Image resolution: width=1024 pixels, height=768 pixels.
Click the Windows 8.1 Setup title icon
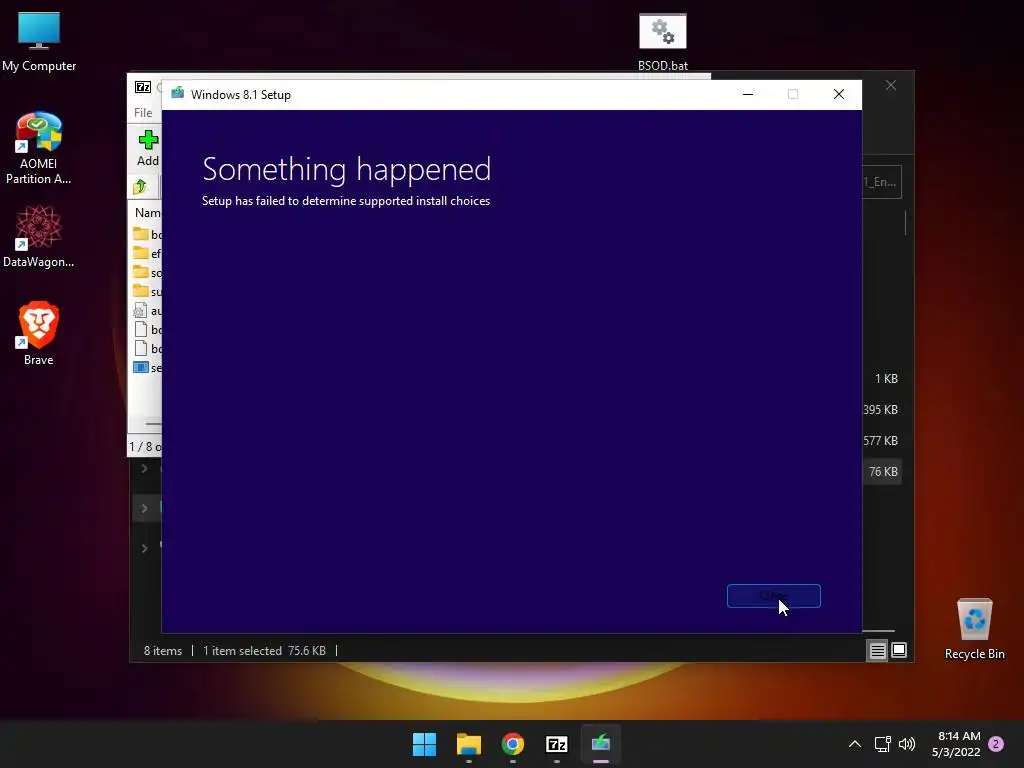click(178, 94)
